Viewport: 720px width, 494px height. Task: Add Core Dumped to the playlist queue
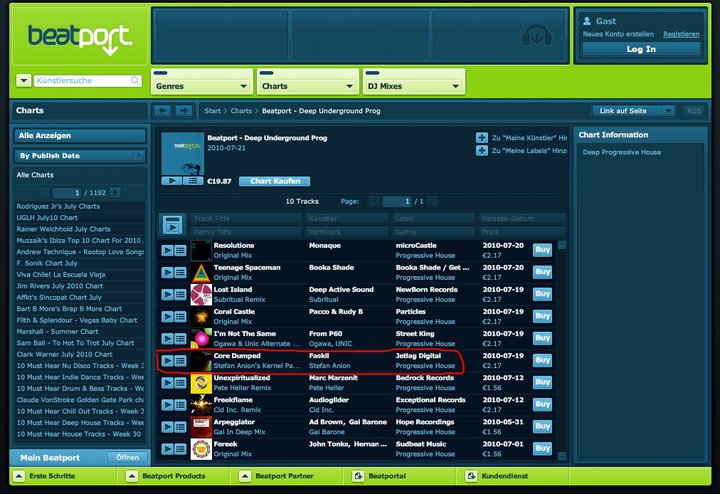pos(181,360)
